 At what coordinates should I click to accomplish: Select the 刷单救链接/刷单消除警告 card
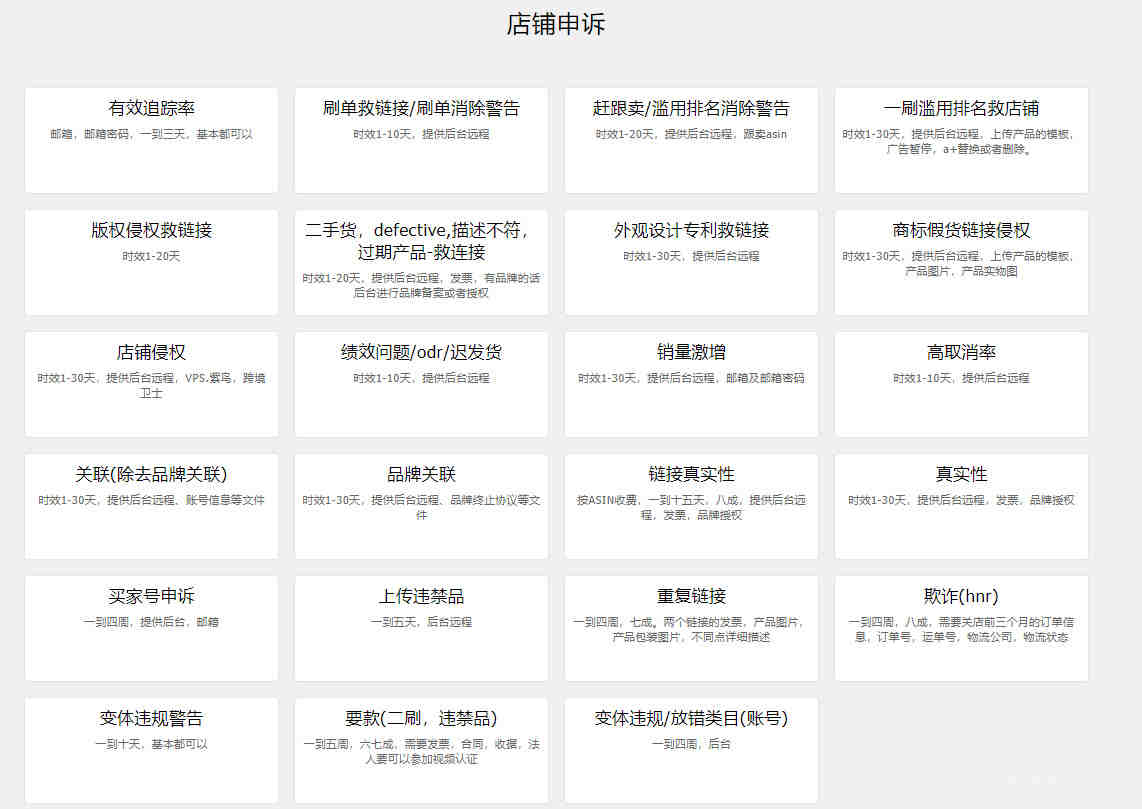pyautogui.click(x=421, y=141)
